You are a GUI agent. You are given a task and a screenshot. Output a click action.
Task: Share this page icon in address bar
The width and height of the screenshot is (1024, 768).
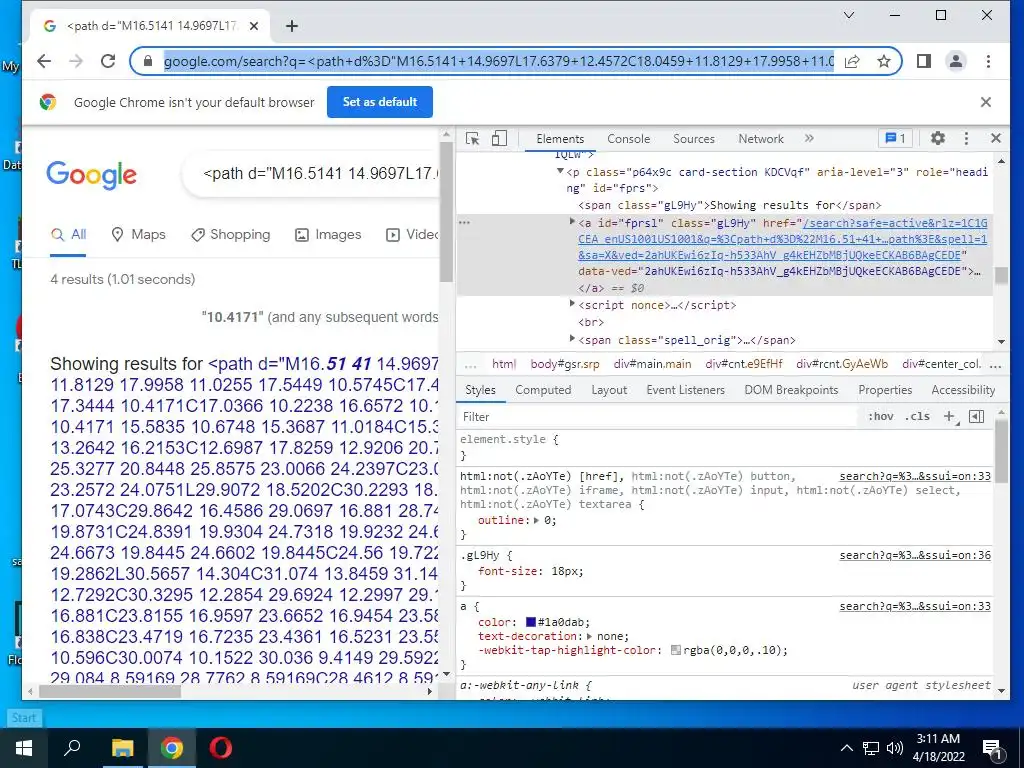(x=852, y=61)
